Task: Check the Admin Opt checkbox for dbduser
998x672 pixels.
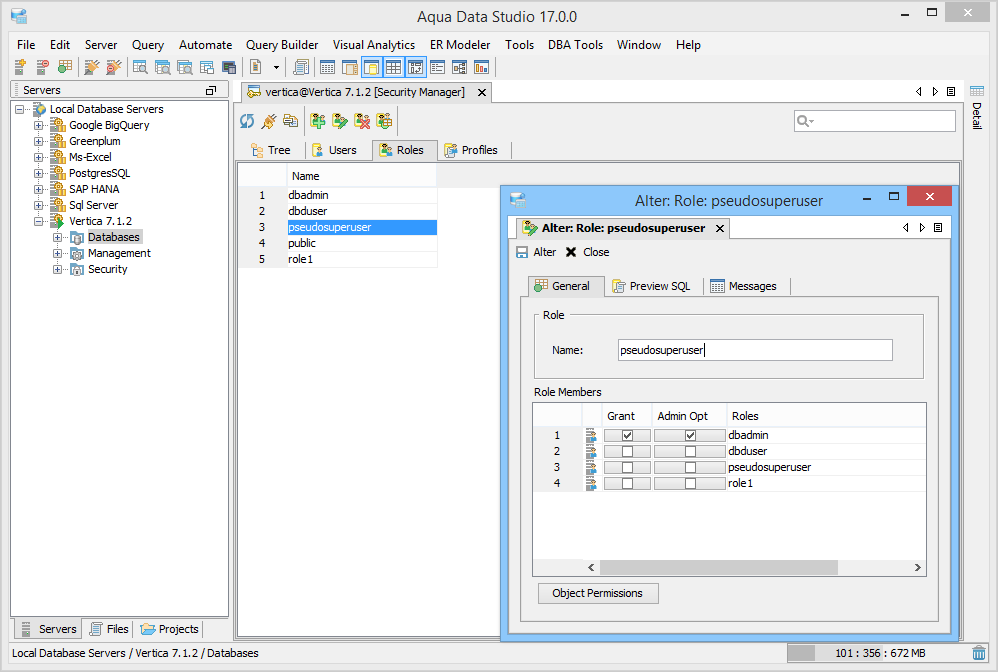Action: [x=690, y=451]
